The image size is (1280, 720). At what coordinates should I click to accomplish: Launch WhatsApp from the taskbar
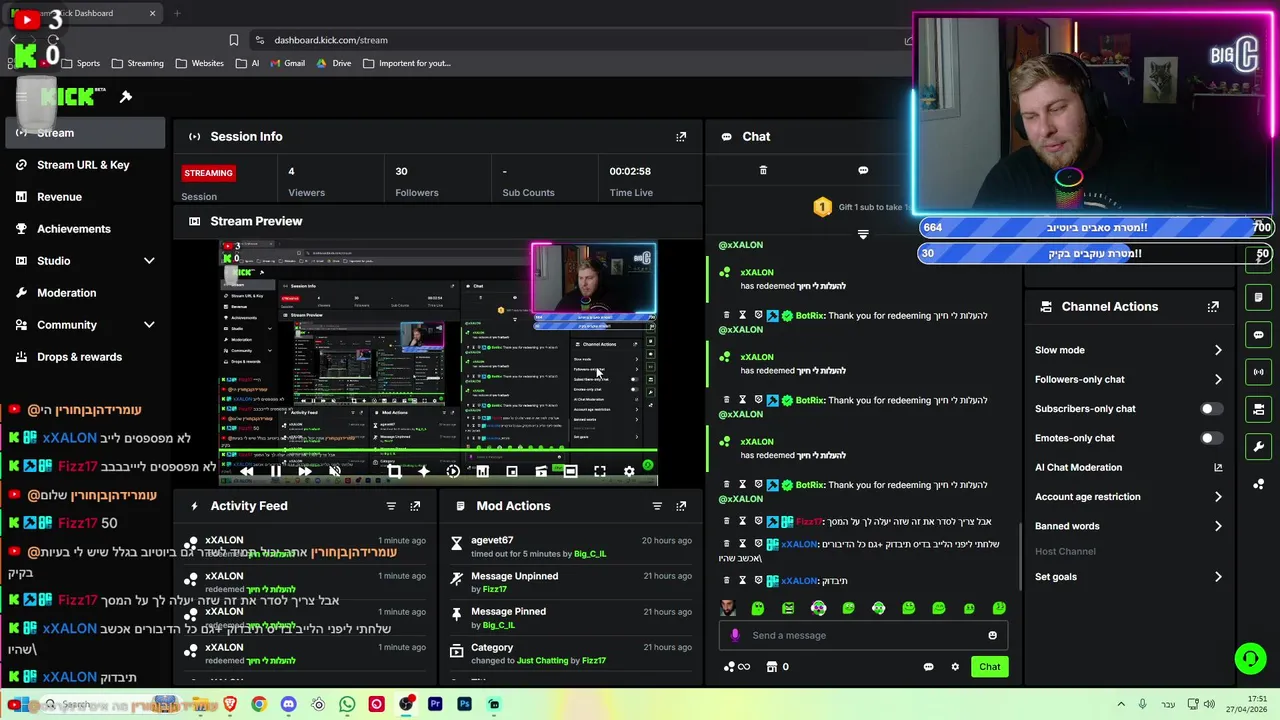tap(347, 704)
